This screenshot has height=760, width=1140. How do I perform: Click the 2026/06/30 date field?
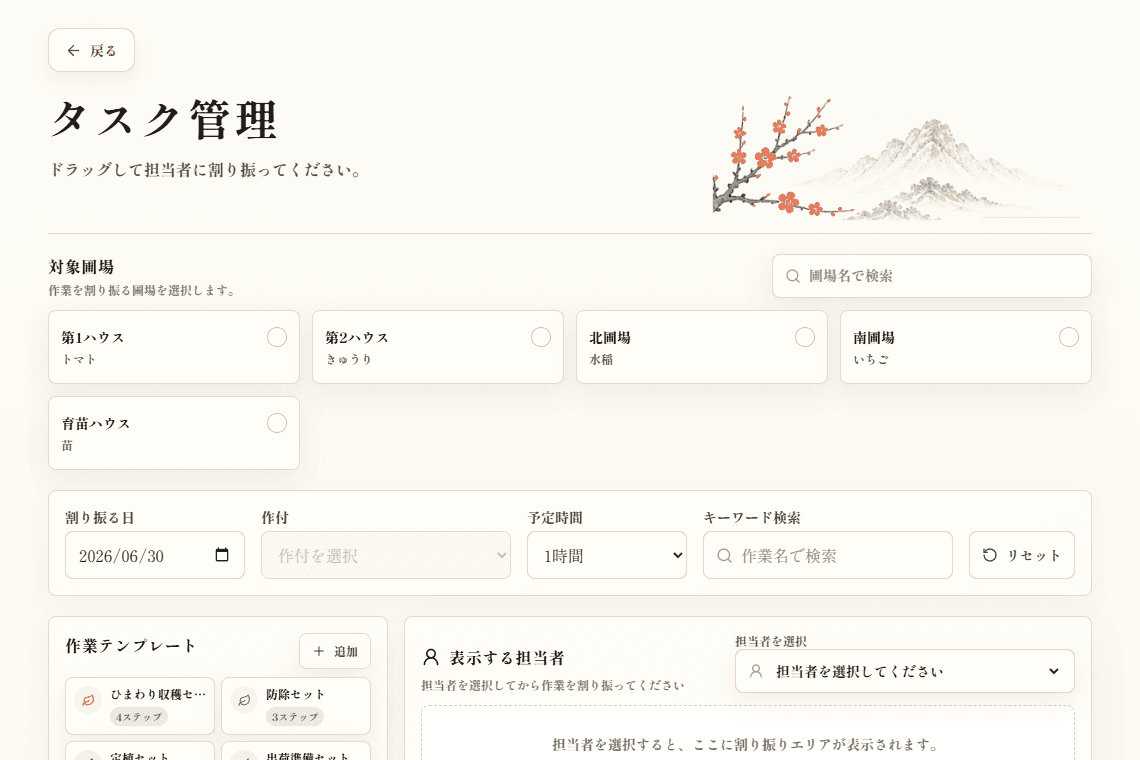[155, 555]
